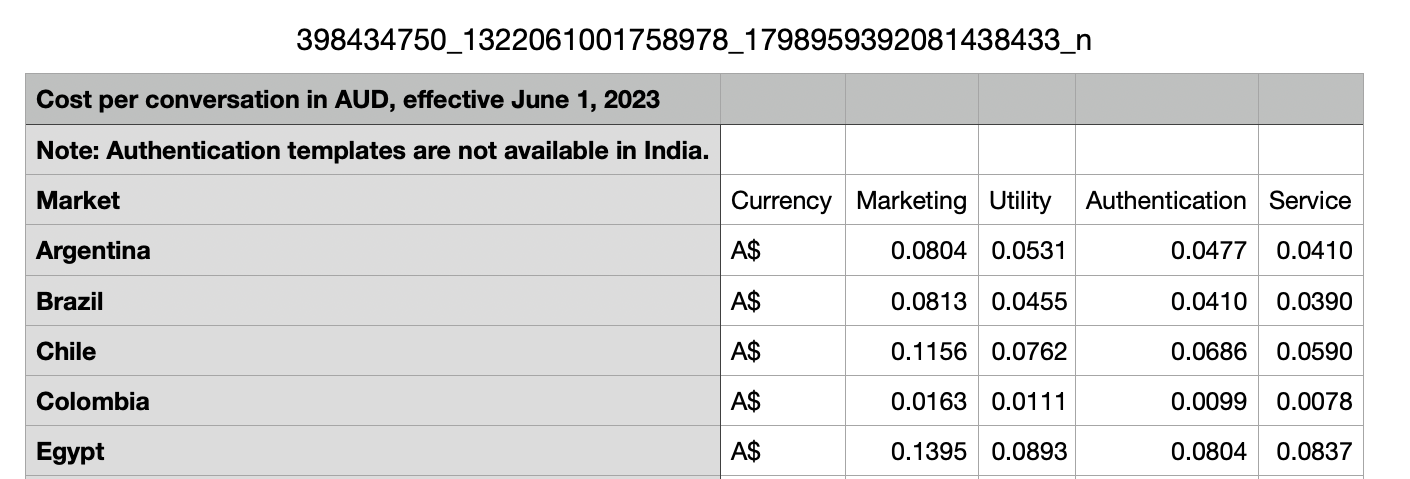1410x479 pixels.
Task: Click the Colombia row label
Action: (92, 401)
